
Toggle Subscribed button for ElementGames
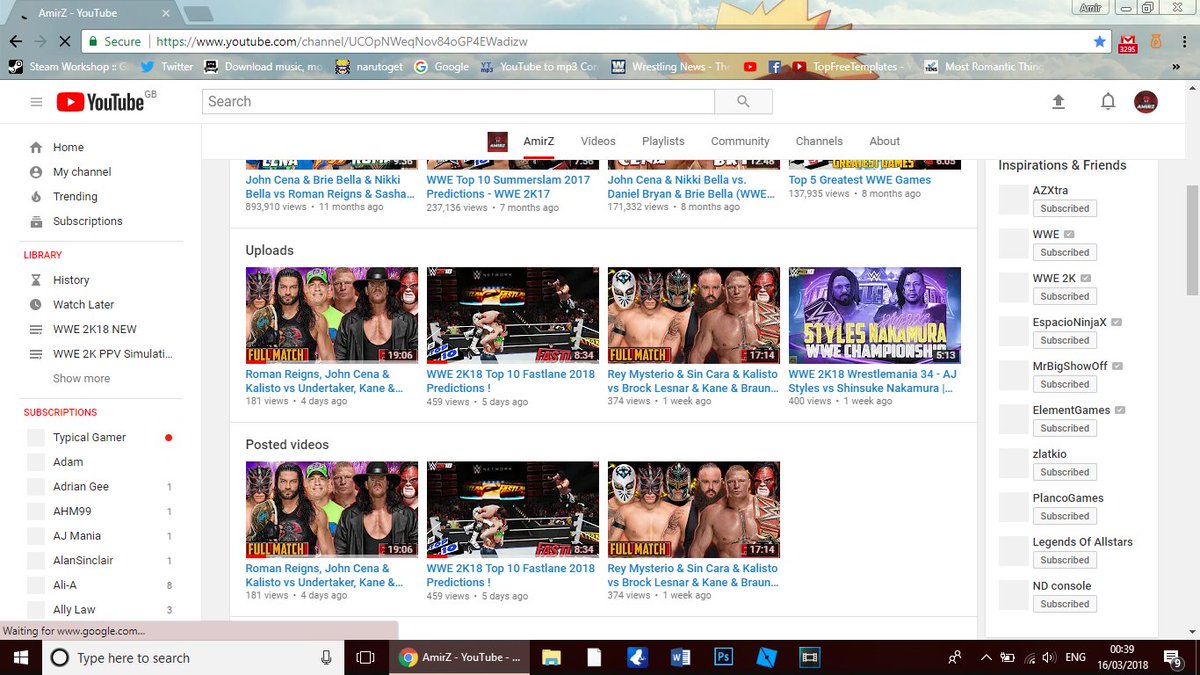(1064, 428)
